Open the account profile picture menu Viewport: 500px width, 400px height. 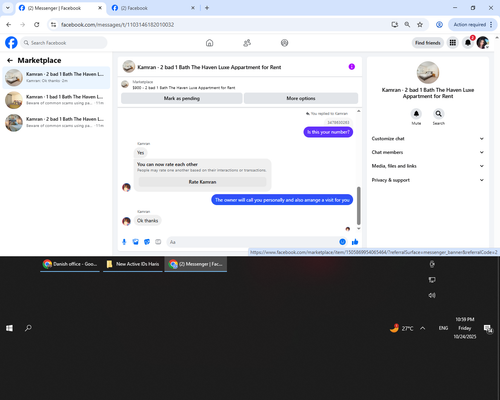point(483,43)
